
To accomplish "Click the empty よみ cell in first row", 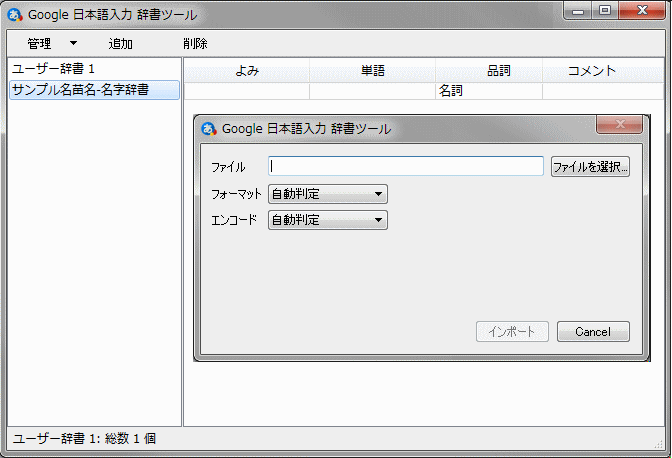I will (x=247, y=91).
